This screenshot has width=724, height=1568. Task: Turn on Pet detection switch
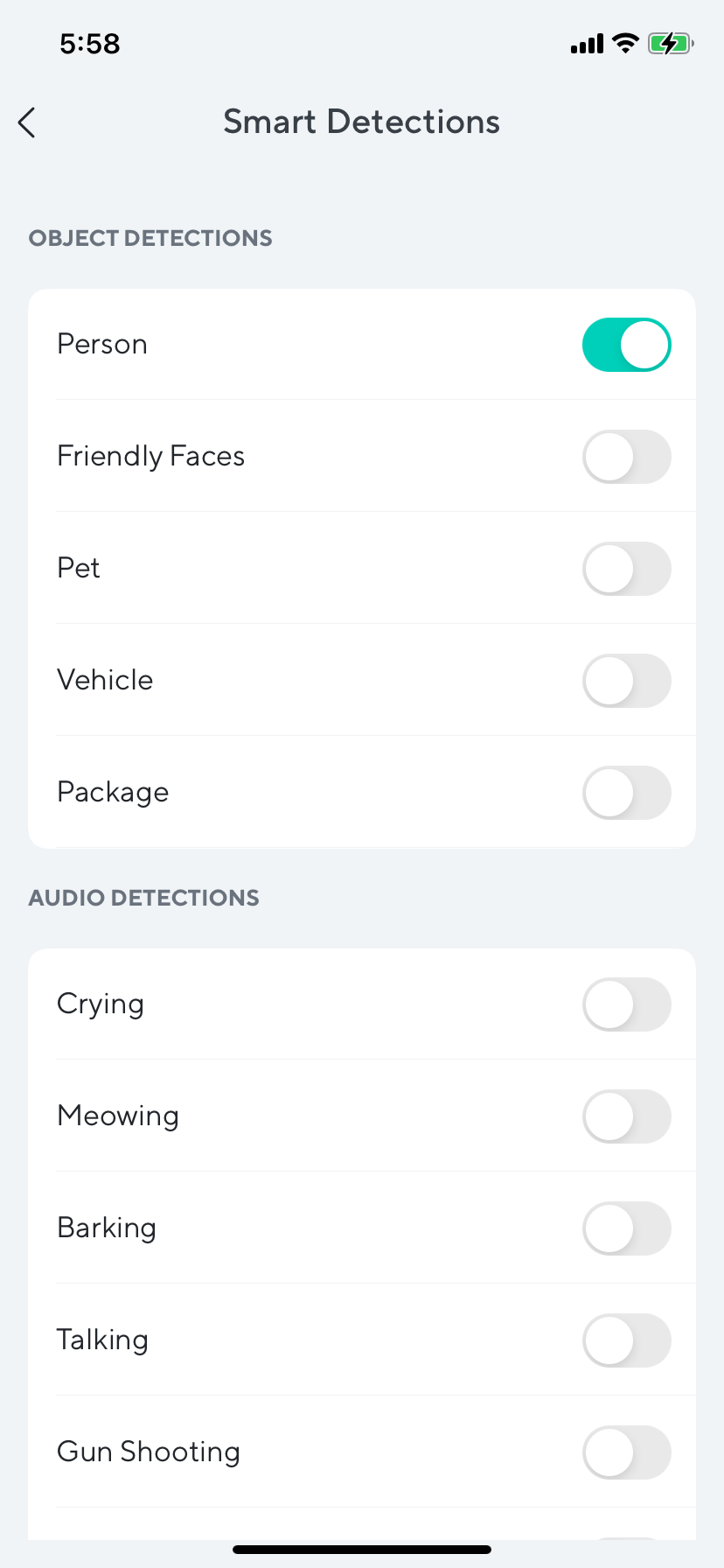(x=626, y=569)
